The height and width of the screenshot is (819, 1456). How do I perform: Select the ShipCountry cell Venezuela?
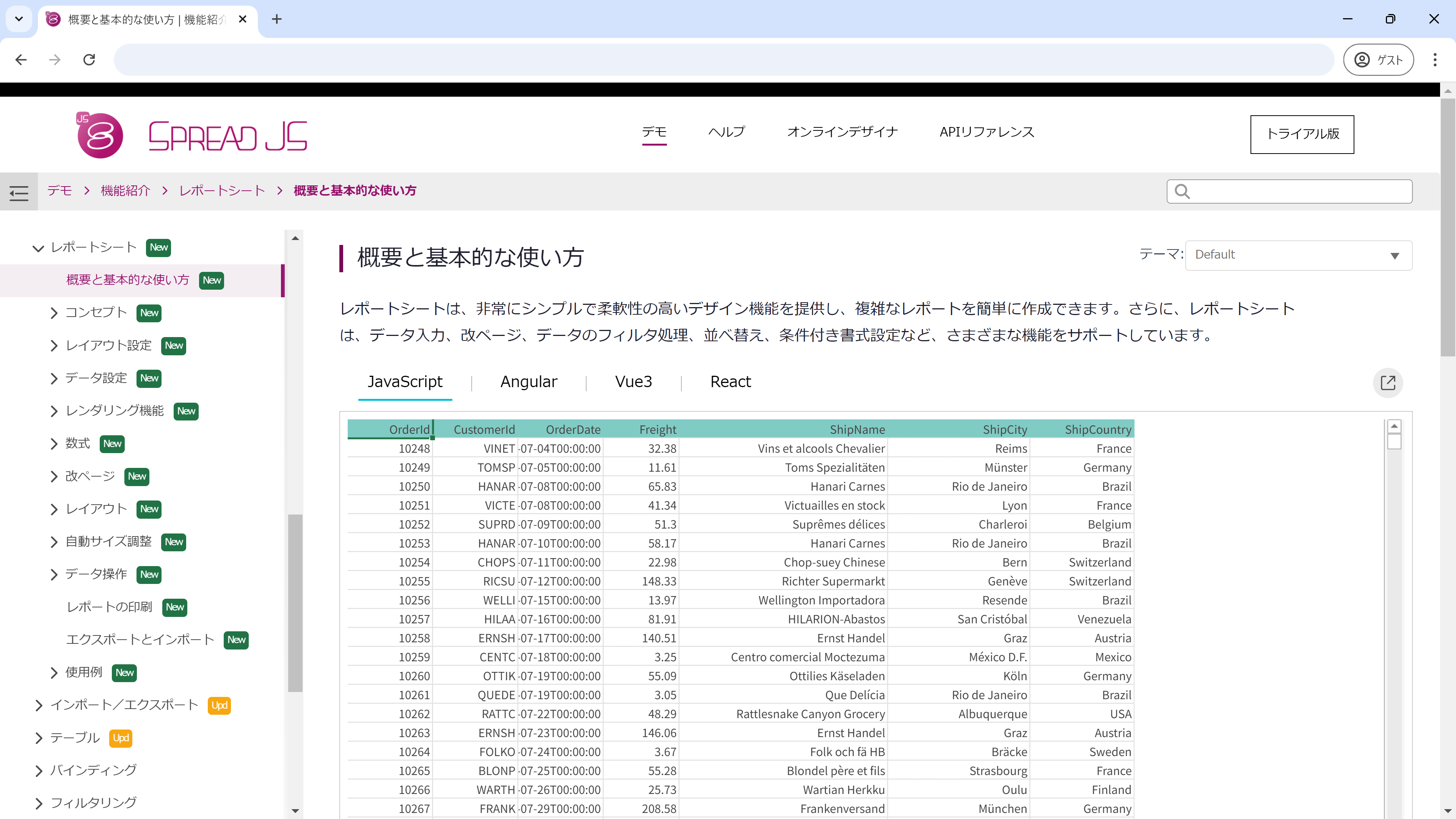click(x=1082, y=620)
